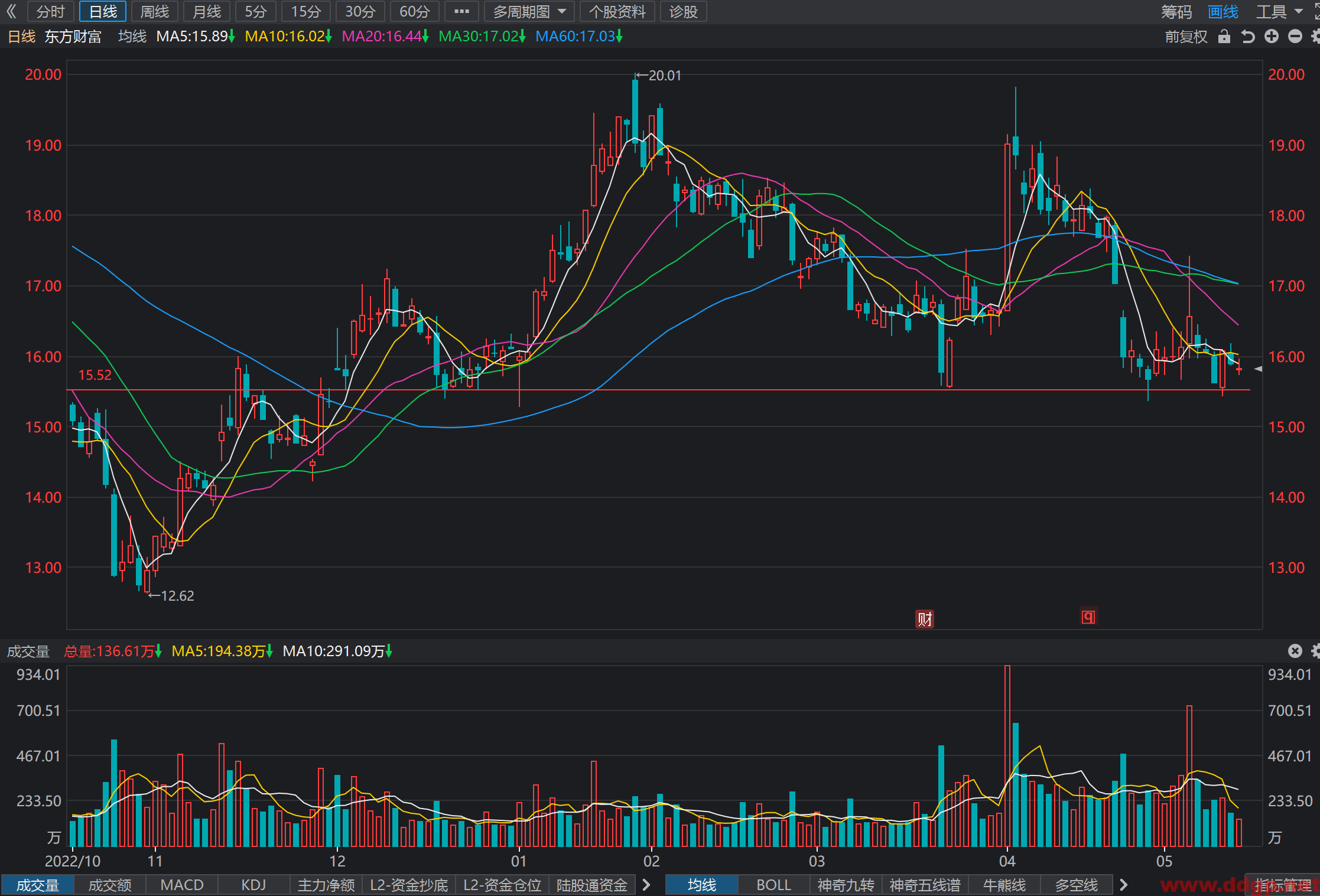This screenshot has width=1320, height=896.
Task: Click the red 财 marker on chart
Action: click(925, 619)
